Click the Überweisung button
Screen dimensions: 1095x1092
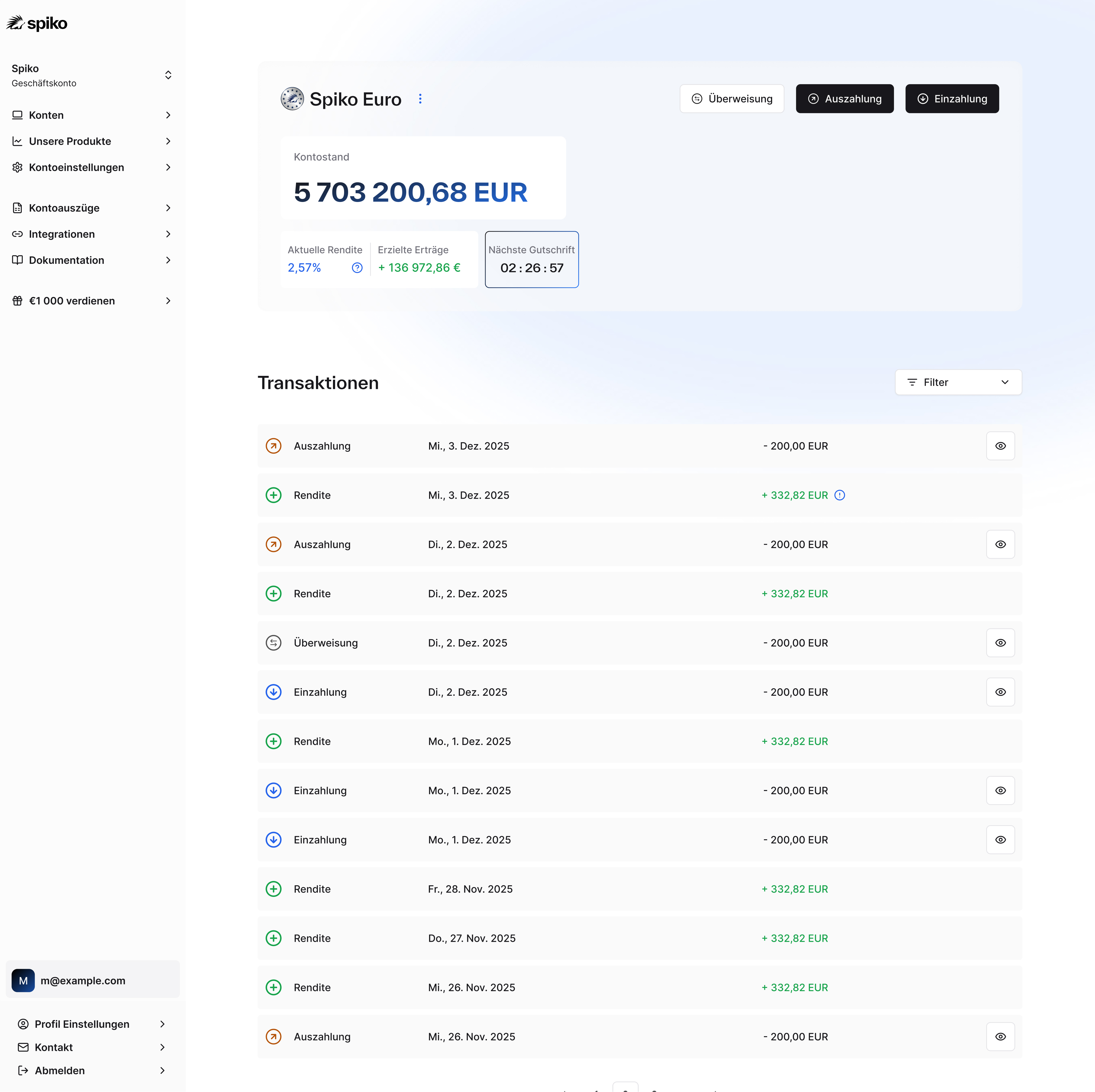732,98
